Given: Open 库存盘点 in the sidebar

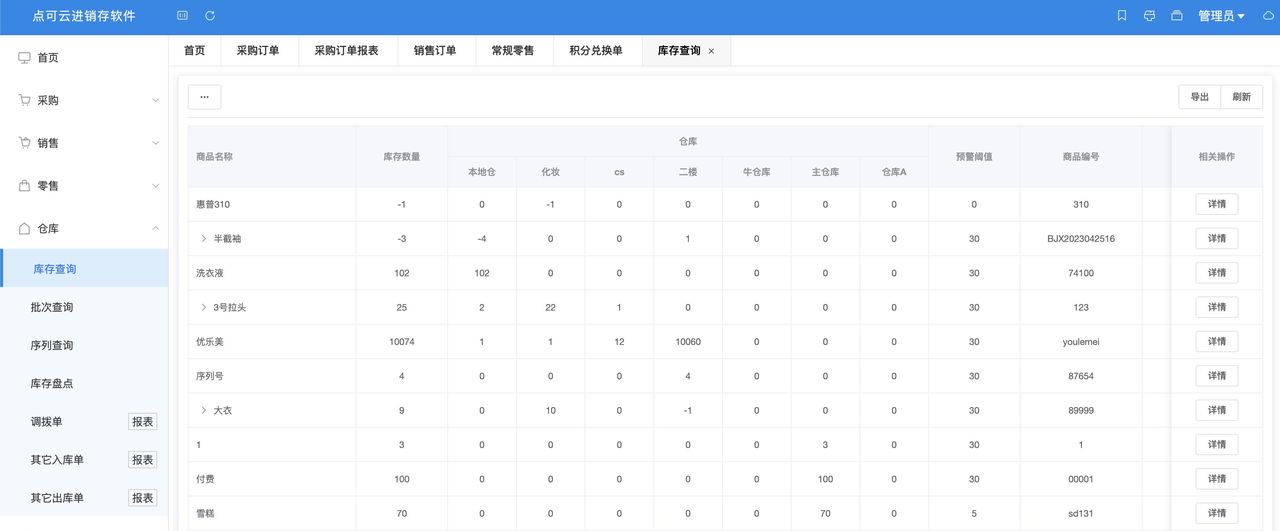Looking at the screenshot, I should pyautogui.click(x=84, y=383).
